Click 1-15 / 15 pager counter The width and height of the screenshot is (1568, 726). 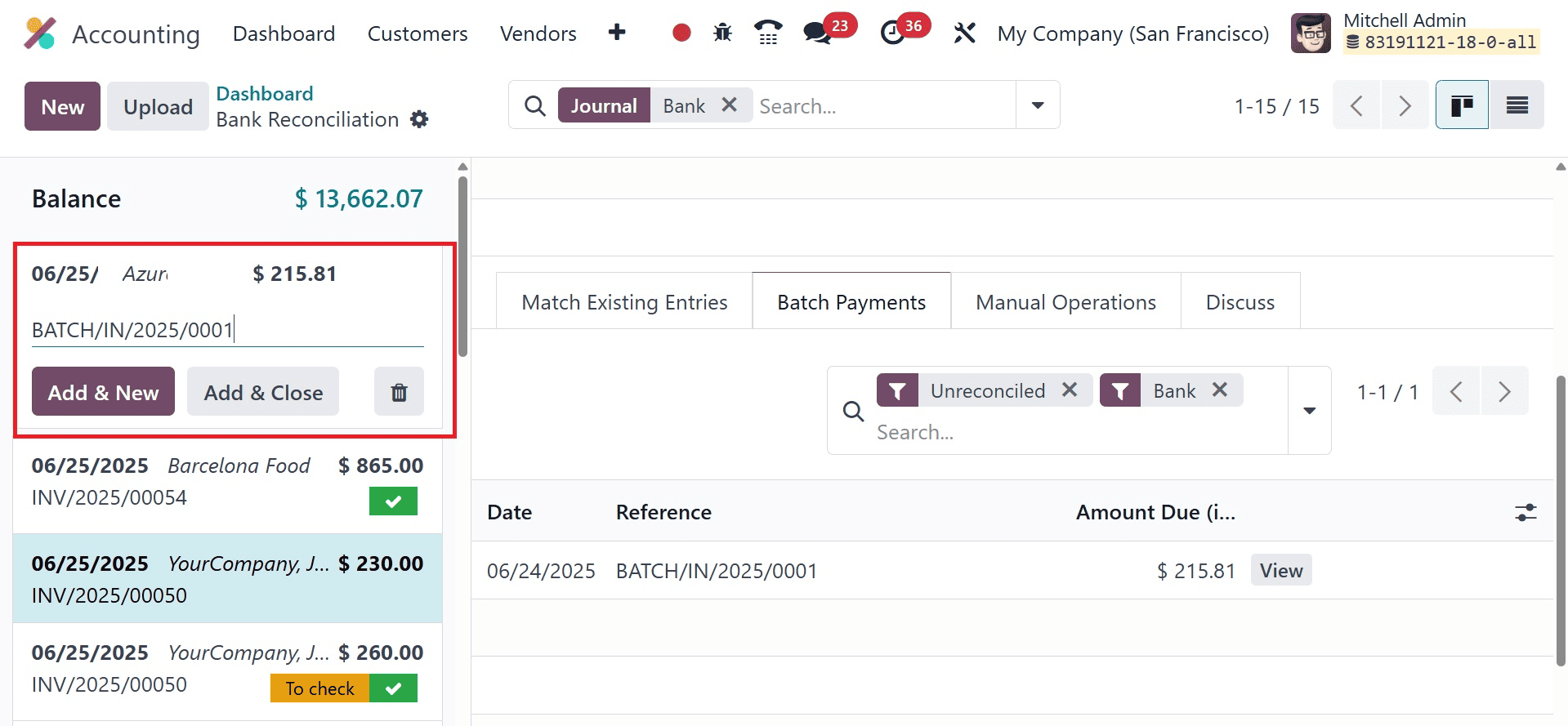(x=1276, y=106)
